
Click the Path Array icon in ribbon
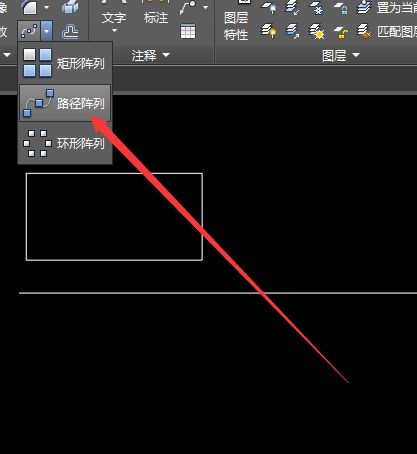[x=29, y=31]
